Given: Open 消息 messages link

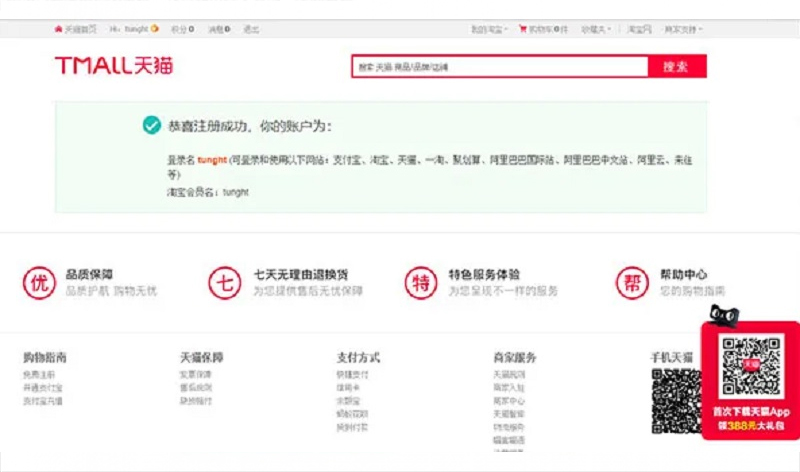Looking at the screenshot, I should click(219, 29).
